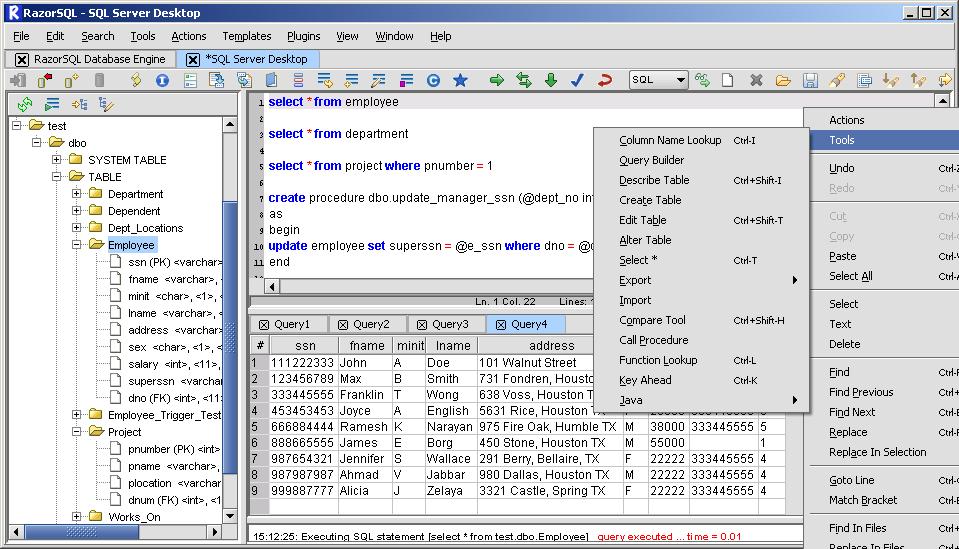This screenshot has height=549, width=959.
Task: Click the 'salary <int>' column node
Action: (173, 364)
